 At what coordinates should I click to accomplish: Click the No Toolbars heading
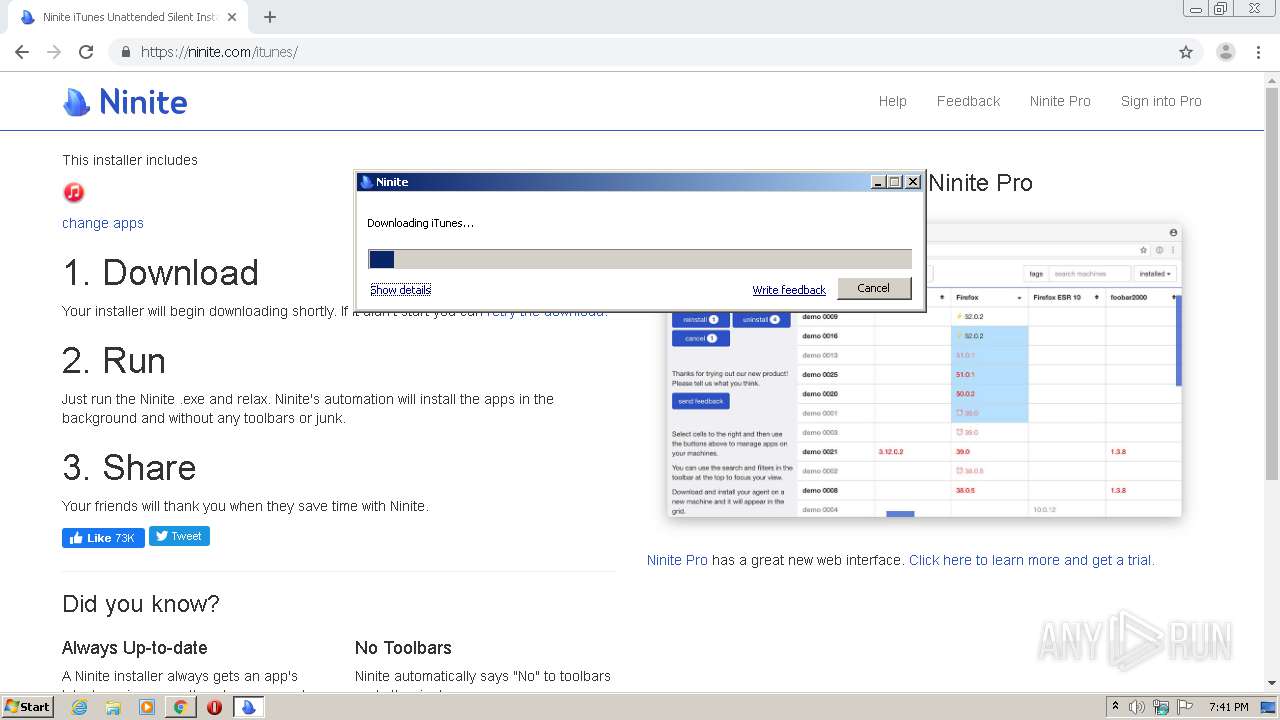coord(403,648)
